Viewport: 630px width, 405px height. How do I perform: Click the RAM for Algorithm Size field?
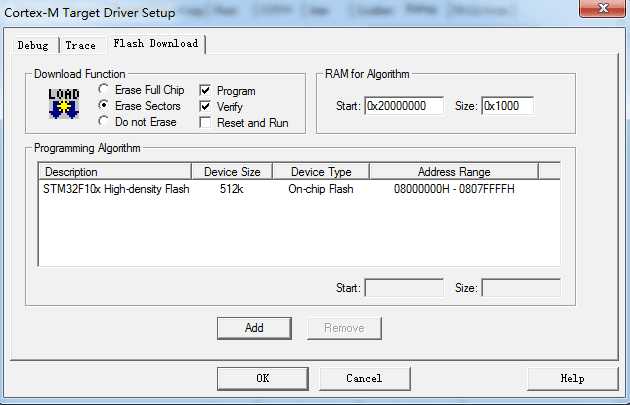(x=508, y=106)
